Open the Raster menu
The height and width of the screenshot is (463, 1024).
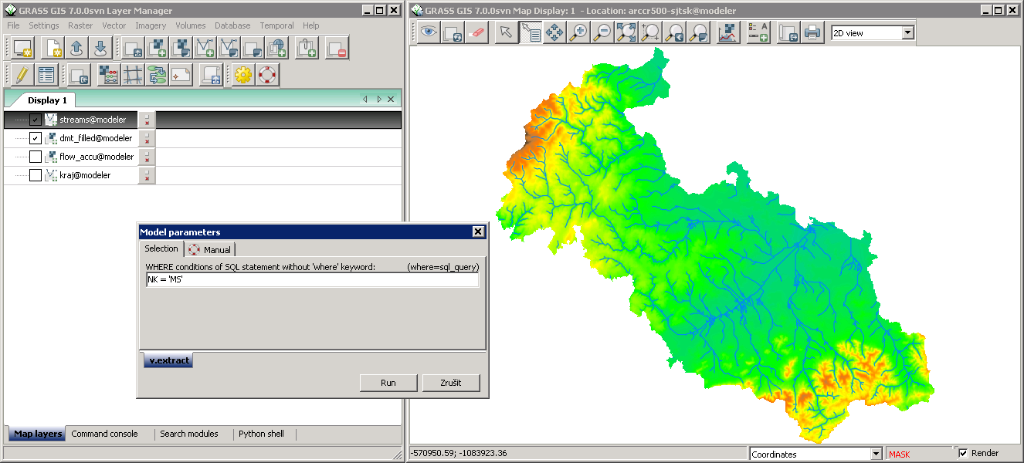(x=80, y=25)
